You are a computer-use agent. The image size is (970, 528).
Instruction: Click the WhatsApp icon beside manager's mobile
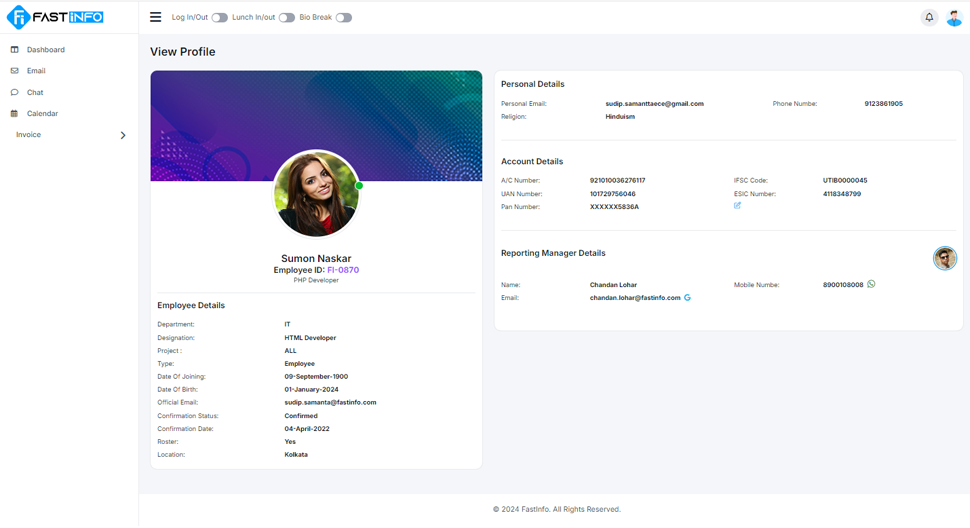click(871, 284)
